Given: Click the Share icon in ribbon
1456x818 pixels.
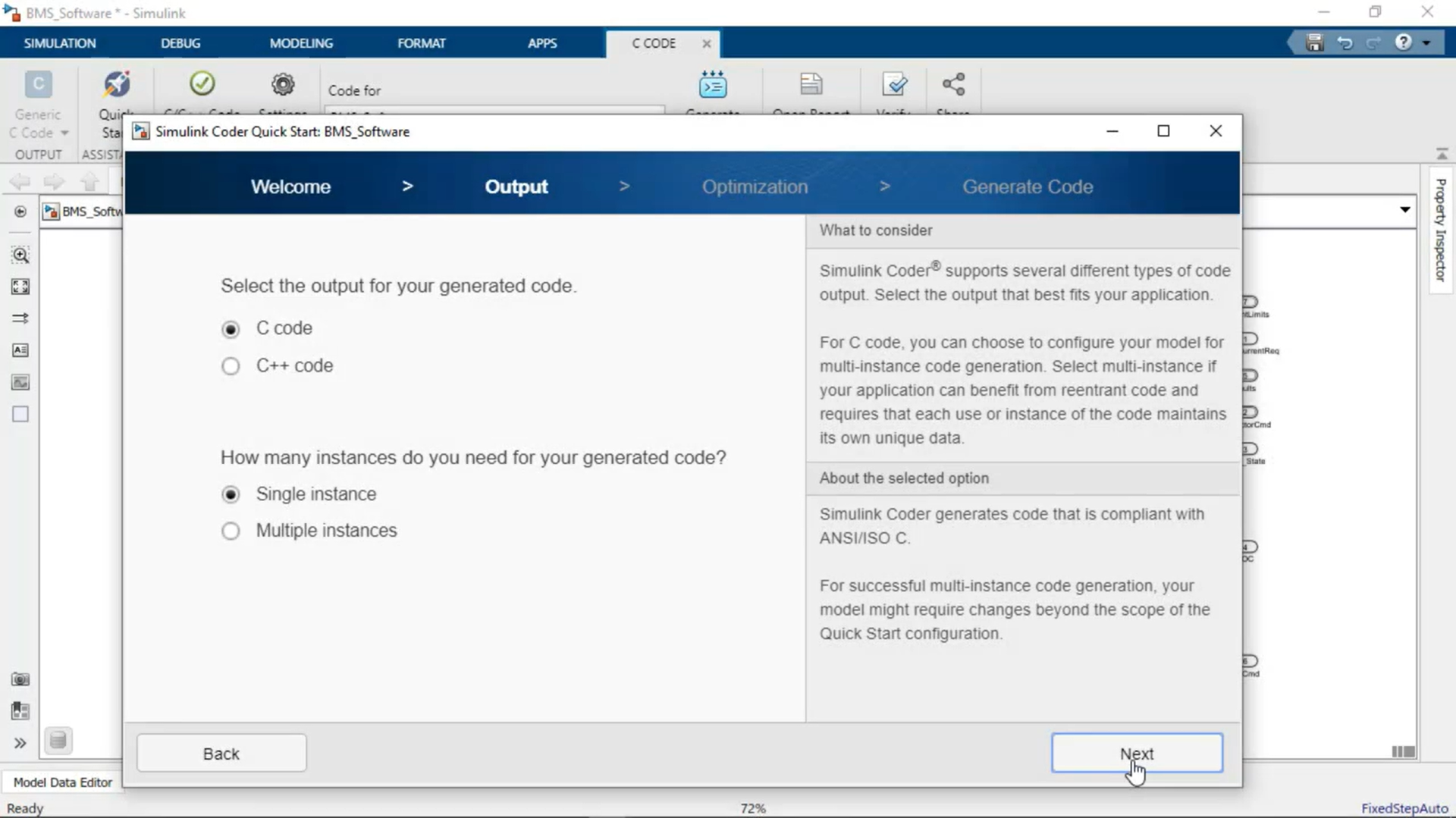Looking at the screenshot, I should coord(953,83).
